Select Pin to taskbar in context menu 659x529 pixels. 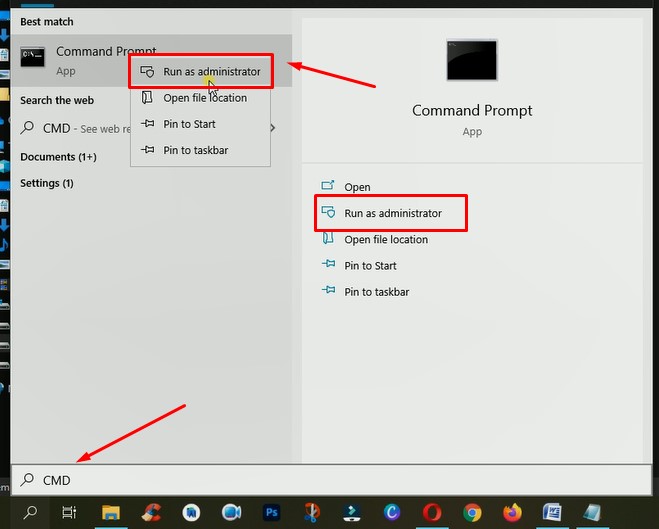coord(200,150)
